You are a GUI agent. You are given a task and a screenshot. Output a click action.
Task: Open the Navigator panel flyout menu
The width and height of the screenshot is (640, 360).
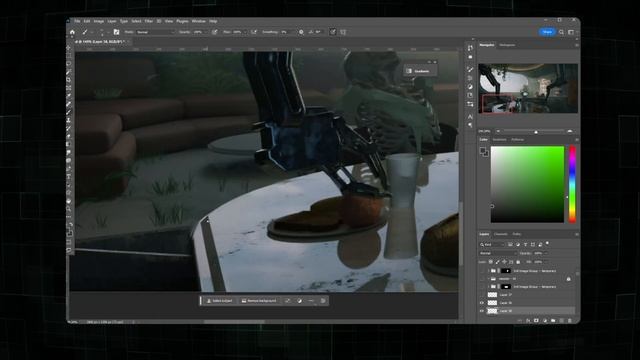pos(576,45)
